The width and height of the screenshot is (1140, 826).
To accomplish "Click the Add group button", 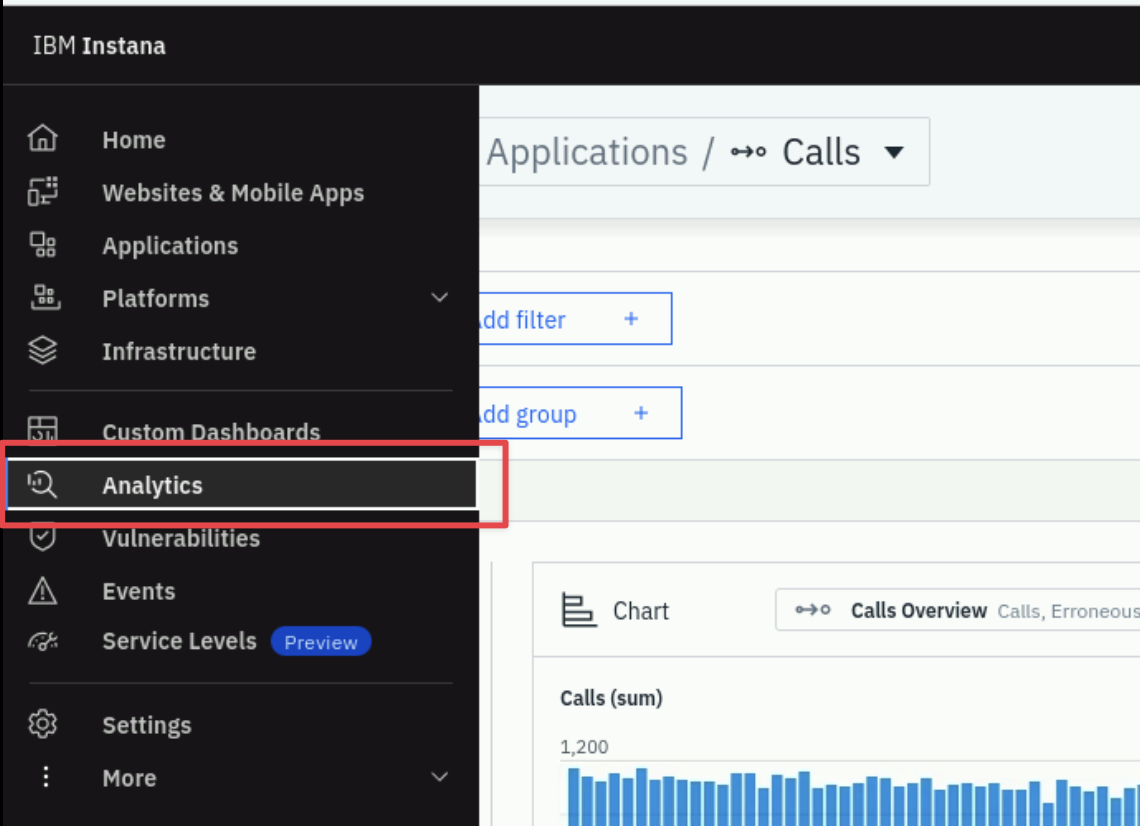I will (x=579, y=413).
